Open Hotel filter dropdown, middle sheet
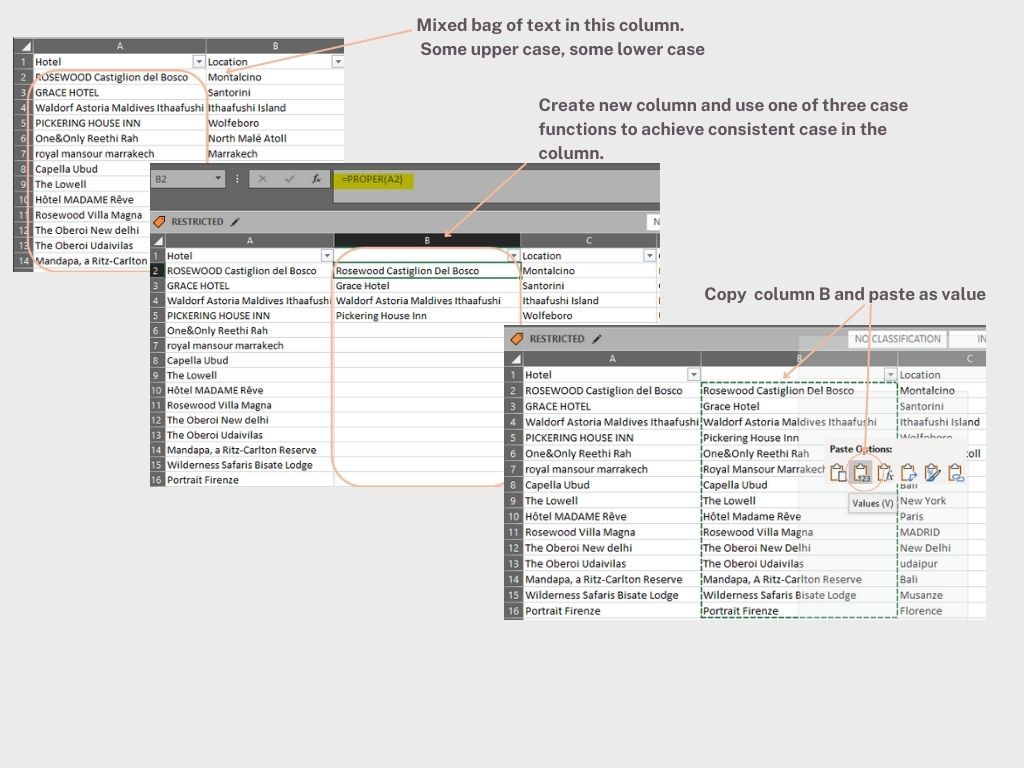Viewport: 1024px width, 768px height. (x=327, y=256)
